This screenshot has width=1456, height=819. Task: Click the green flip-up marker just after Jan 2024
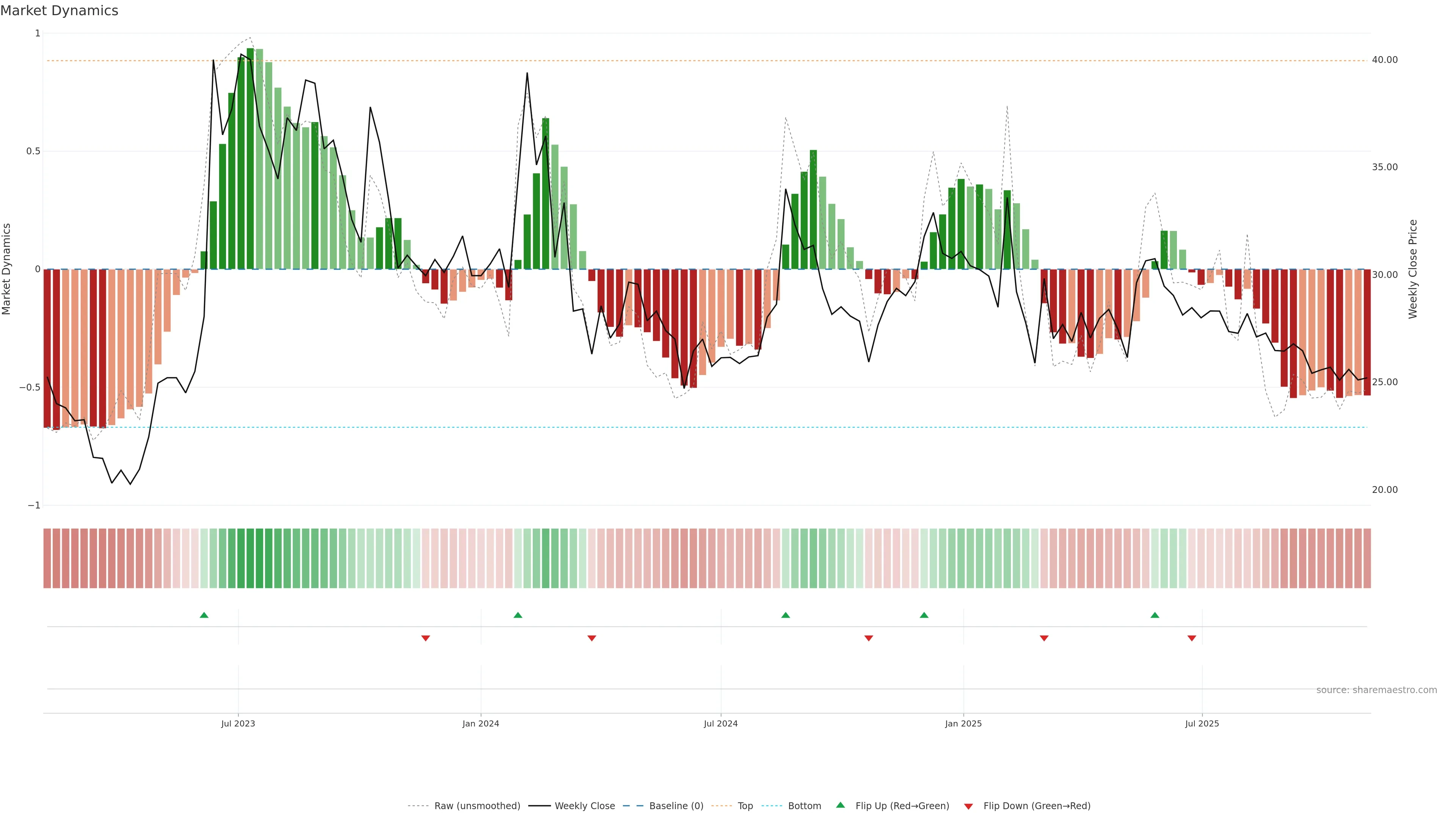[518, 615]
